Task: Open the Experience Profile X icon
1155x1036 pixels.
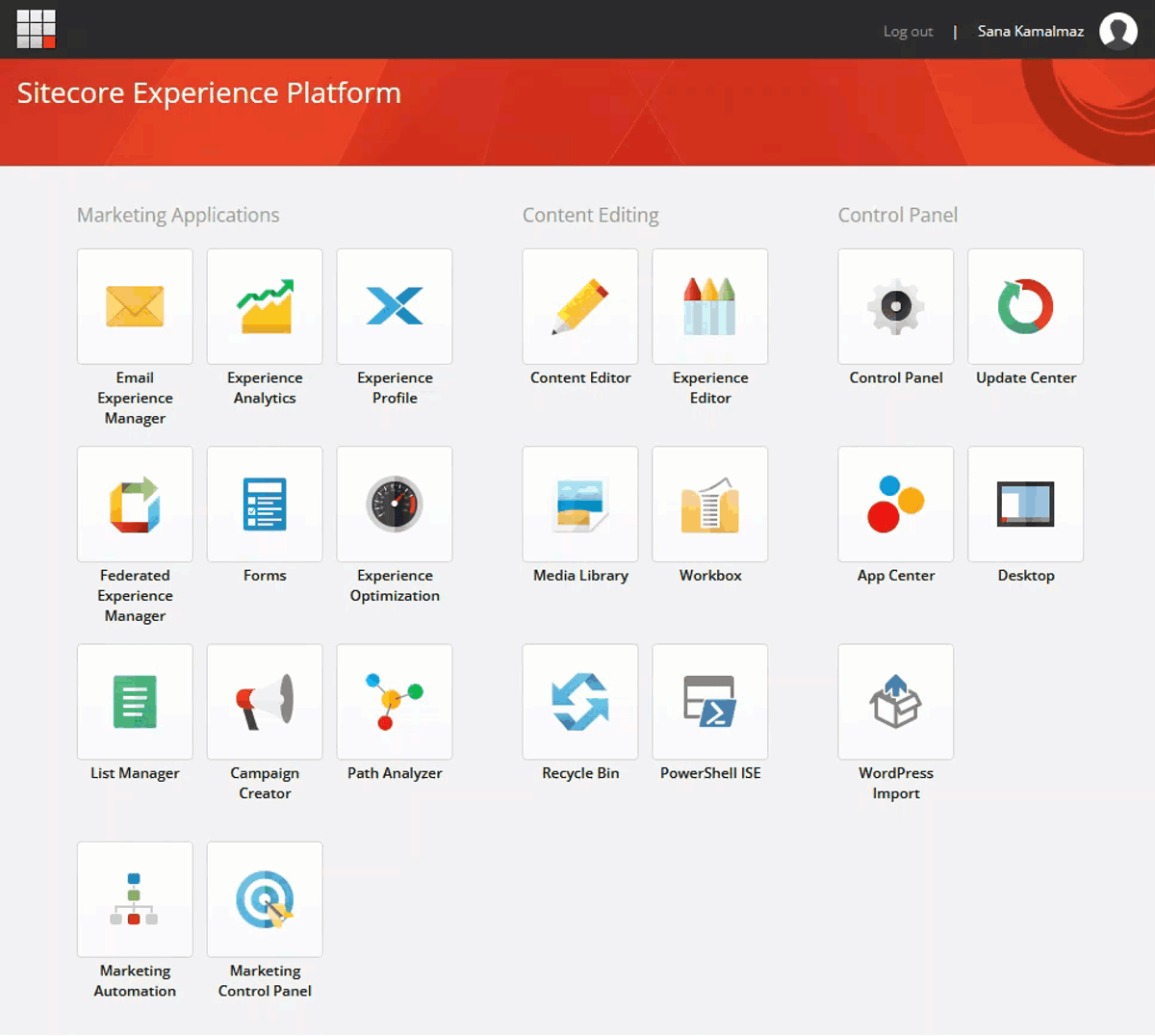Action: click(395, 306)
